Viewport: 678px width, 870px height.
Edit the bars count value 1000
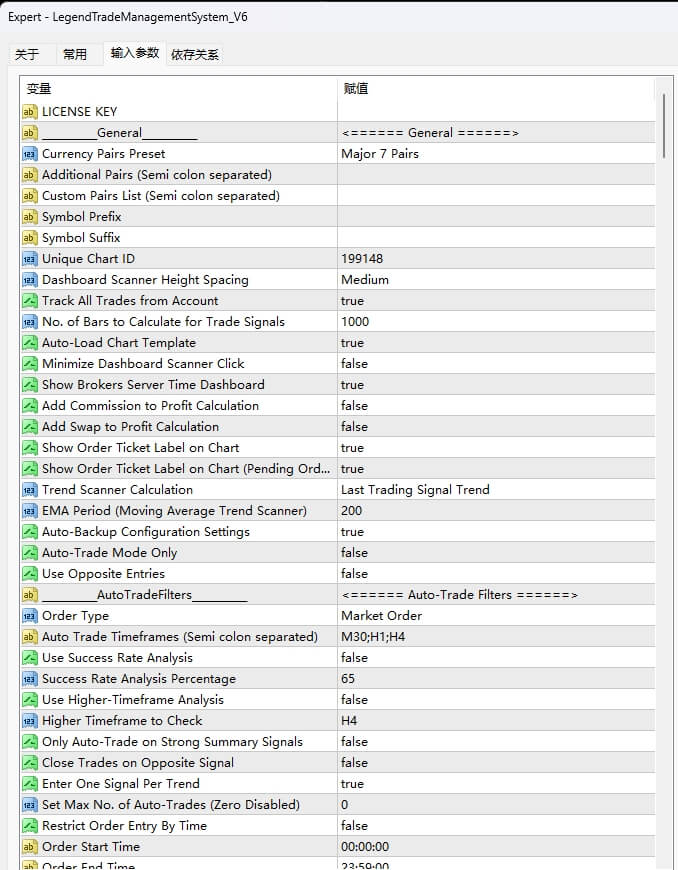click(x=496, y=322)
